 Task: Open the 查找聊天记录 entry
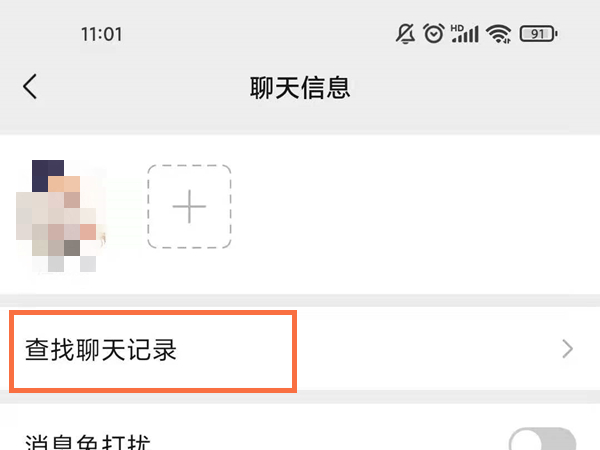click(x=300, y=349)
